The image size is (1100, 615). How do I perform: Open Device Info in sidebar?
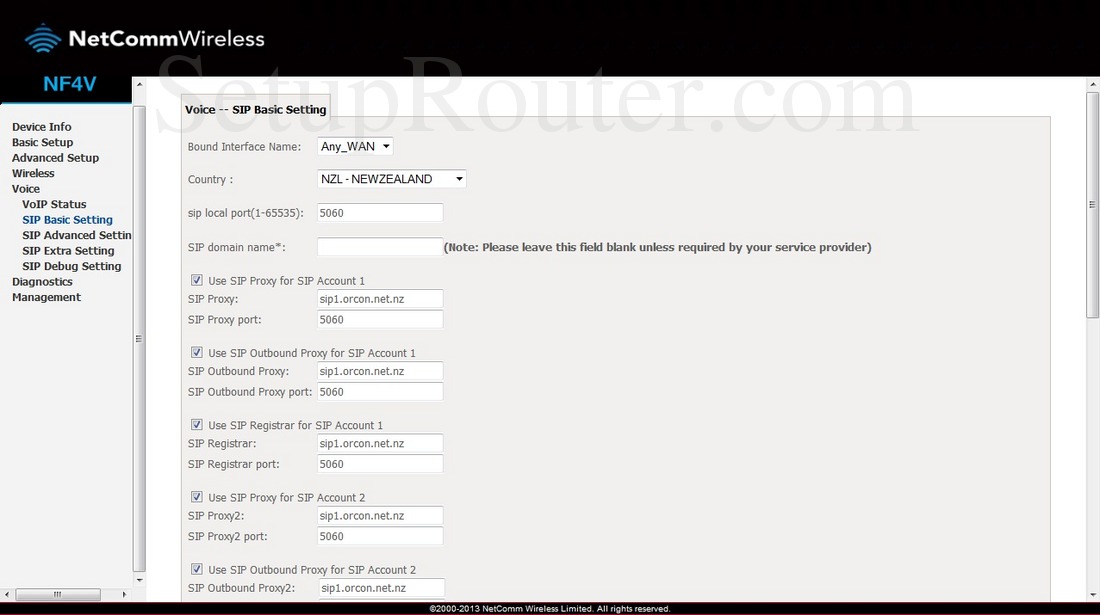click(x=41, y=127)
